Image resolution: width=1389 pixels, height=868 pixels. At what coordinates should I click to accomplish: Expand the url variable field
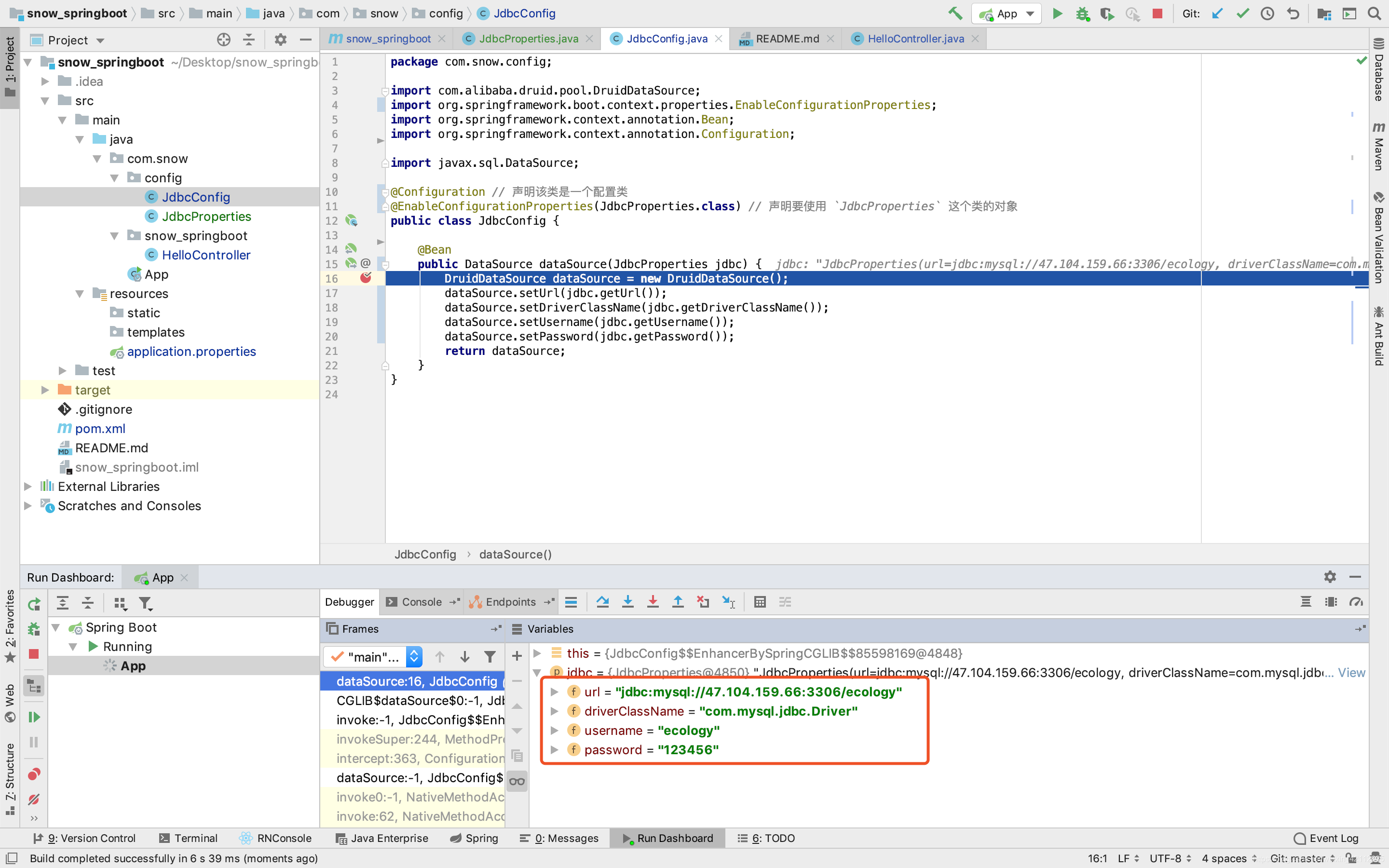click(554, 692)
